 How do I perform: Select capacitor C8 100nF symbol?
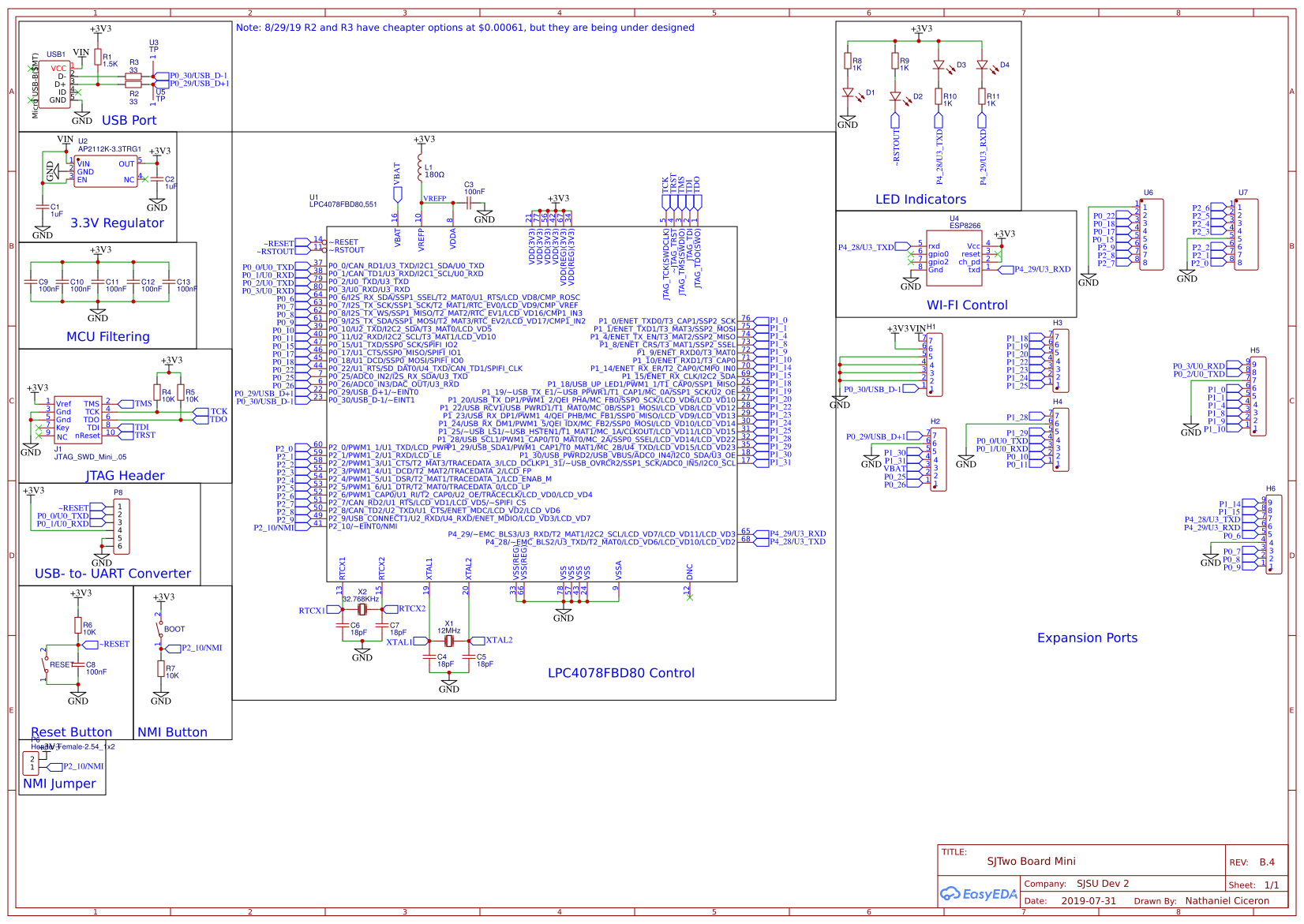click(x=78, y=665)
